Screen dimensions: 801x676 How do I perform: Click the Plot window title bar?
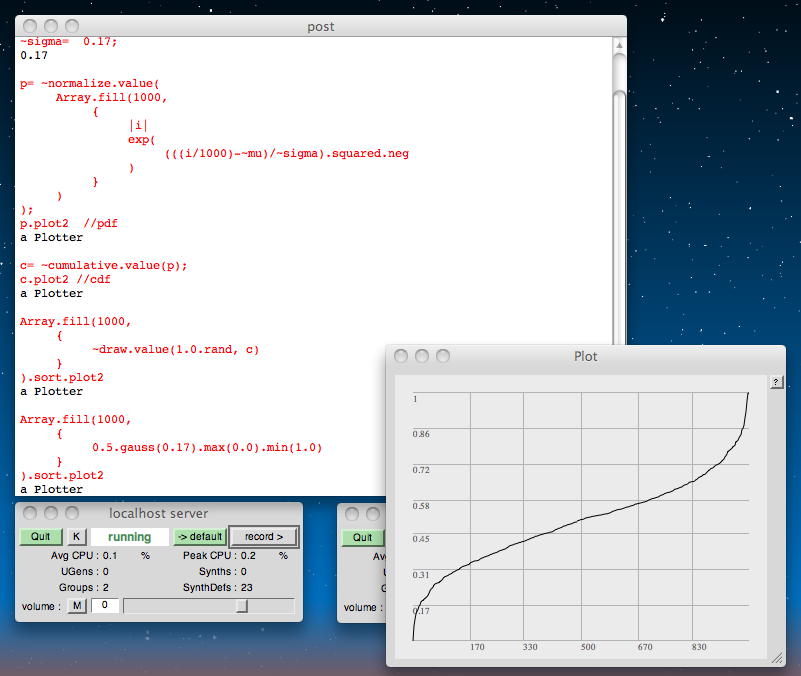[585, 356]
